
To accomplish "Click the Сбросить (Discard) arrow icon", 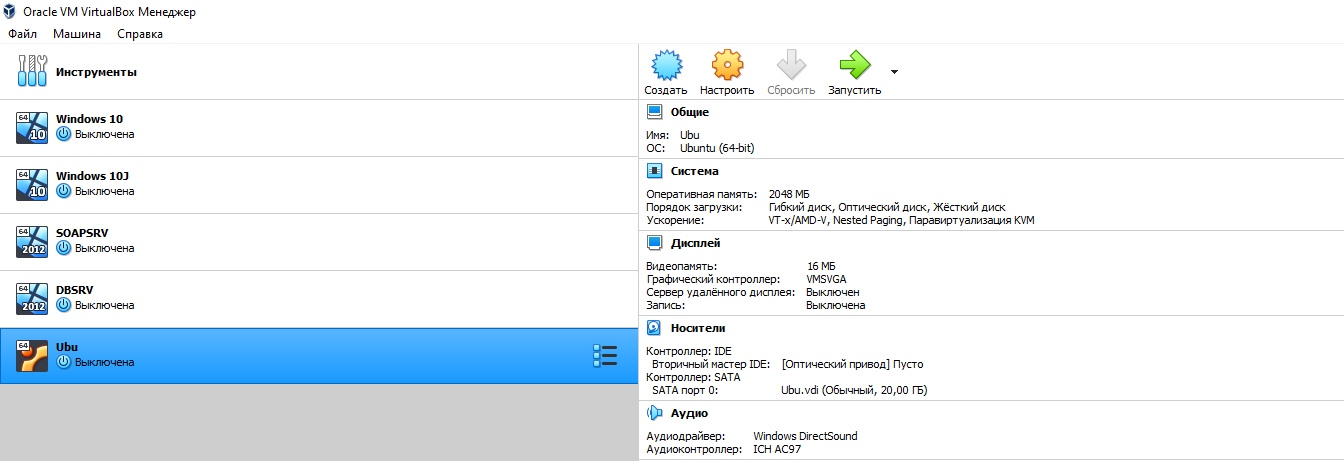I will [791, 65].
